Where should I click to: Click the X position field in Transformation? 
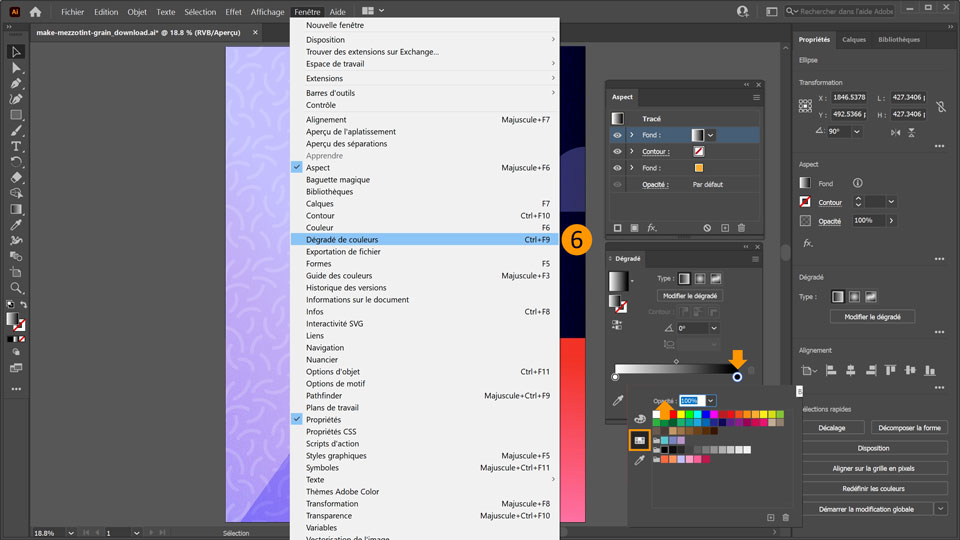pos(849,97)
